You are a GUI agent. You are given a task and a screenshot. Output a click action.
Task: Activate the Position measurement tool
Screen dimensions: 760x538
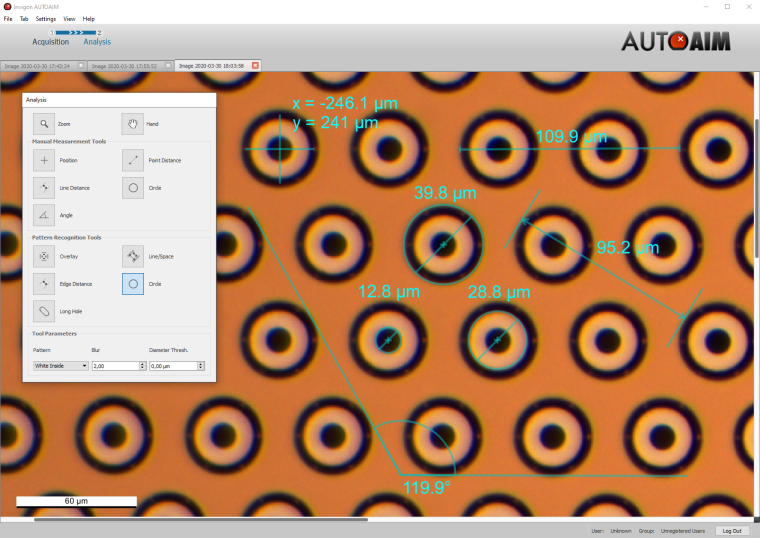click(44, 160)
